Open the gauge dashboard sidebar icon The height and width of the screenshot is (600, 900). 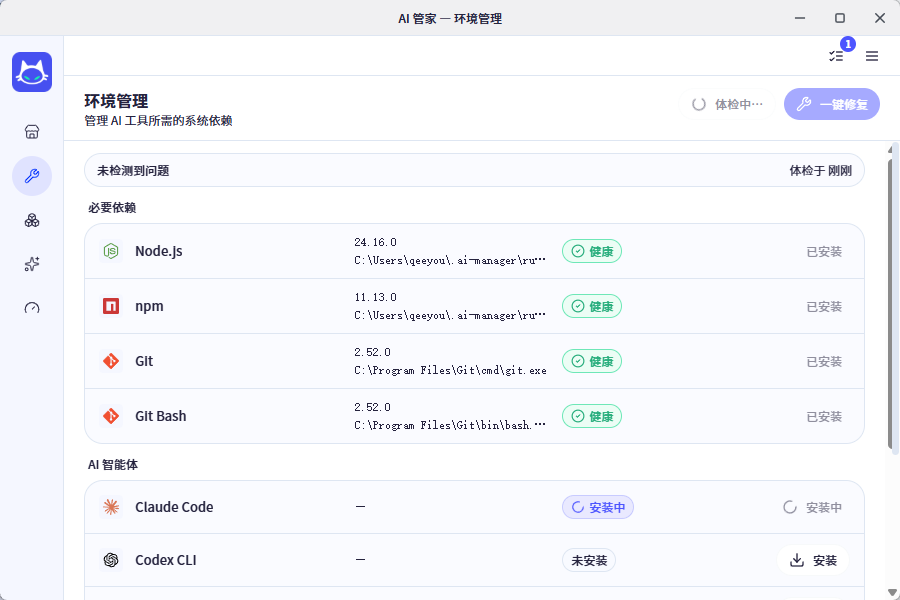pos(32,308)
